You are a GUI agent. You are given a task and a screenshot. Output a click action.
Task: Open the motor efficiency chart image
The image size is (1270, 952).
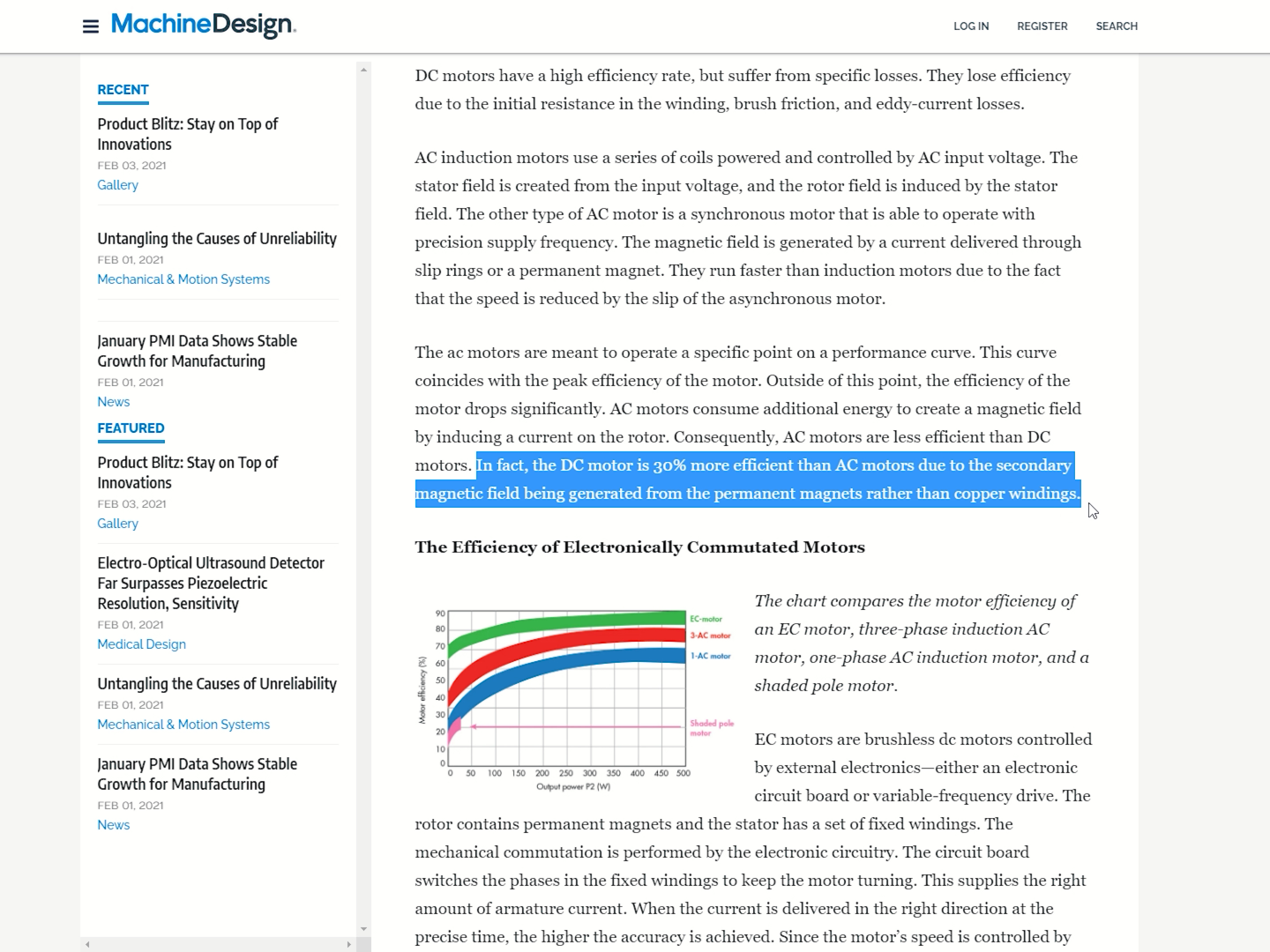tap(575, 698)
